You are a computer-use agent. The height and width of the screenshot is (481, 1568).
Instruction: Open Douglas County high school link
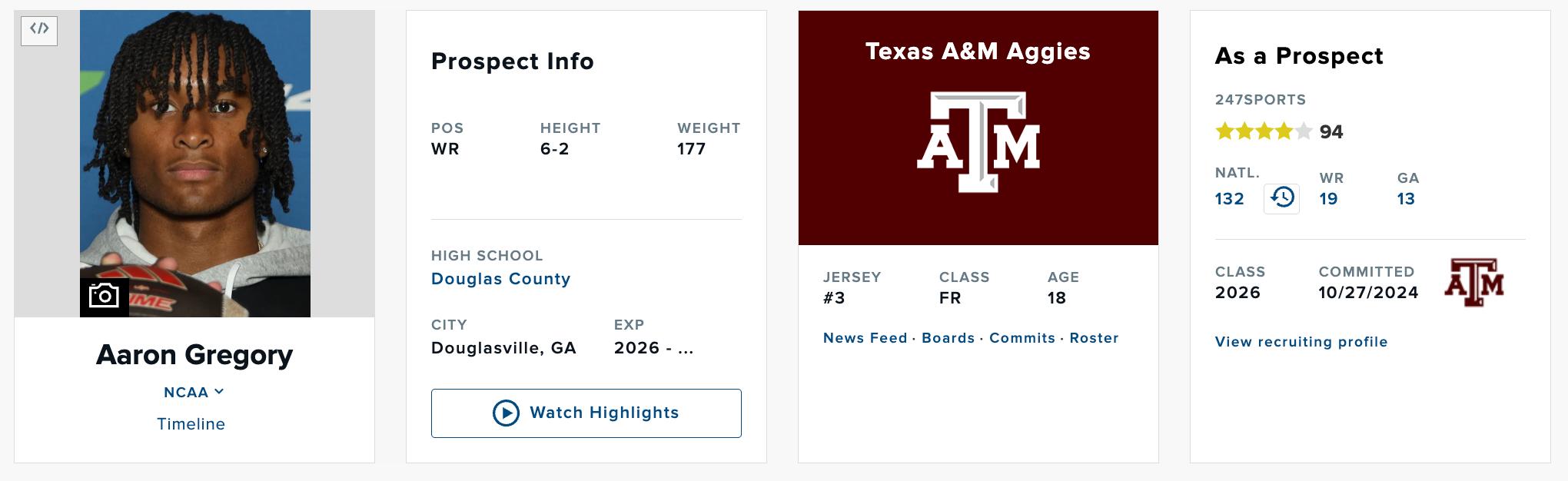coord(500,279)
